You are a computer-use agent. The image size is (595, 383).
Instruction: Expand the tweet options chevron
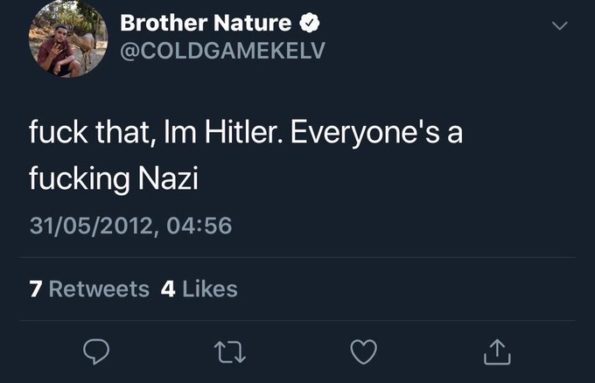tap(560, 26)
